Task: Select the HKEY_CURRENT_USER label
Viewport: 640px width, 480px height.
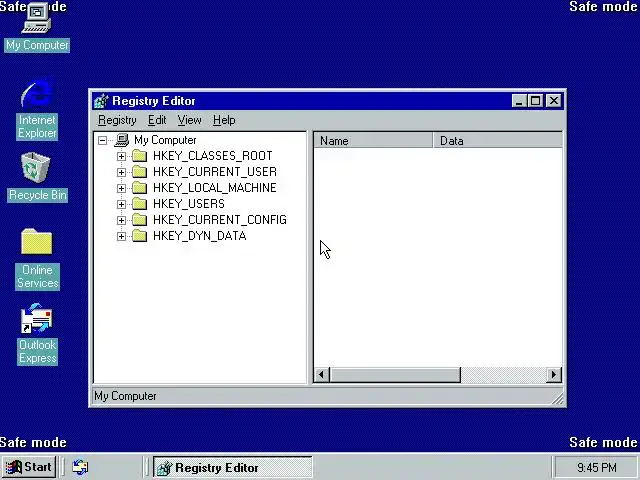Action: 215,172
